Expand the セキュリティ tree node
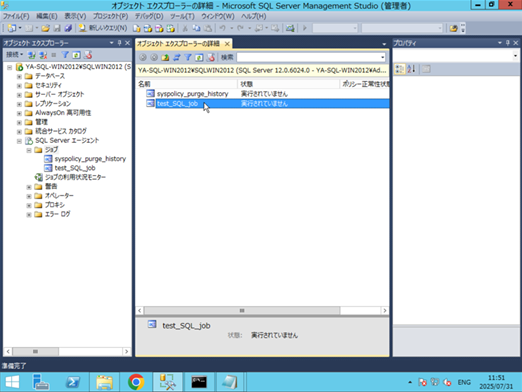The width and height of the screenshot is (522, 392). point(19,86)
